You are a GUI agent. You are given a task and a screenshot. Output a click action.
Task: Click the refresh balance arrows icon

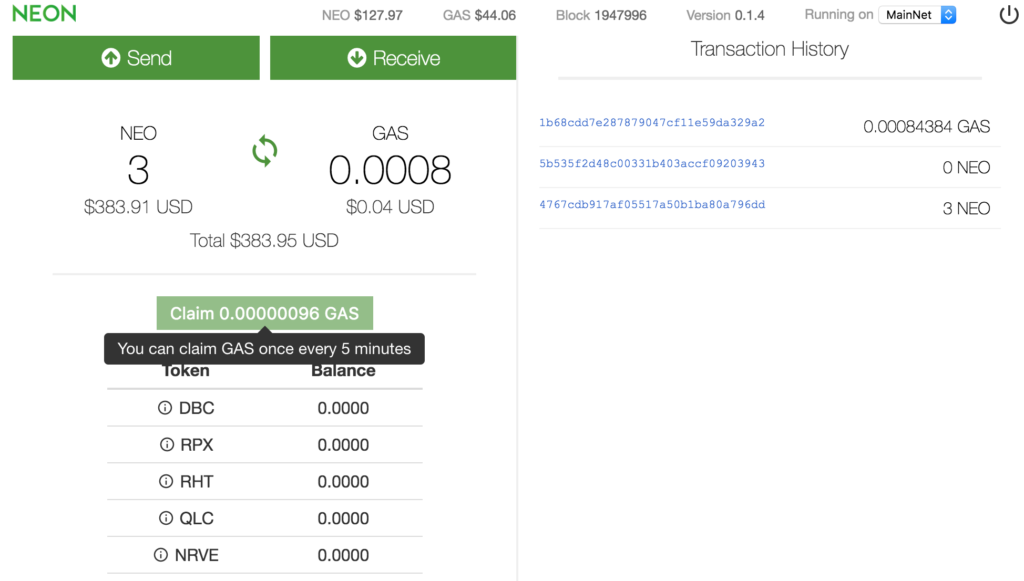pos(264,151)
